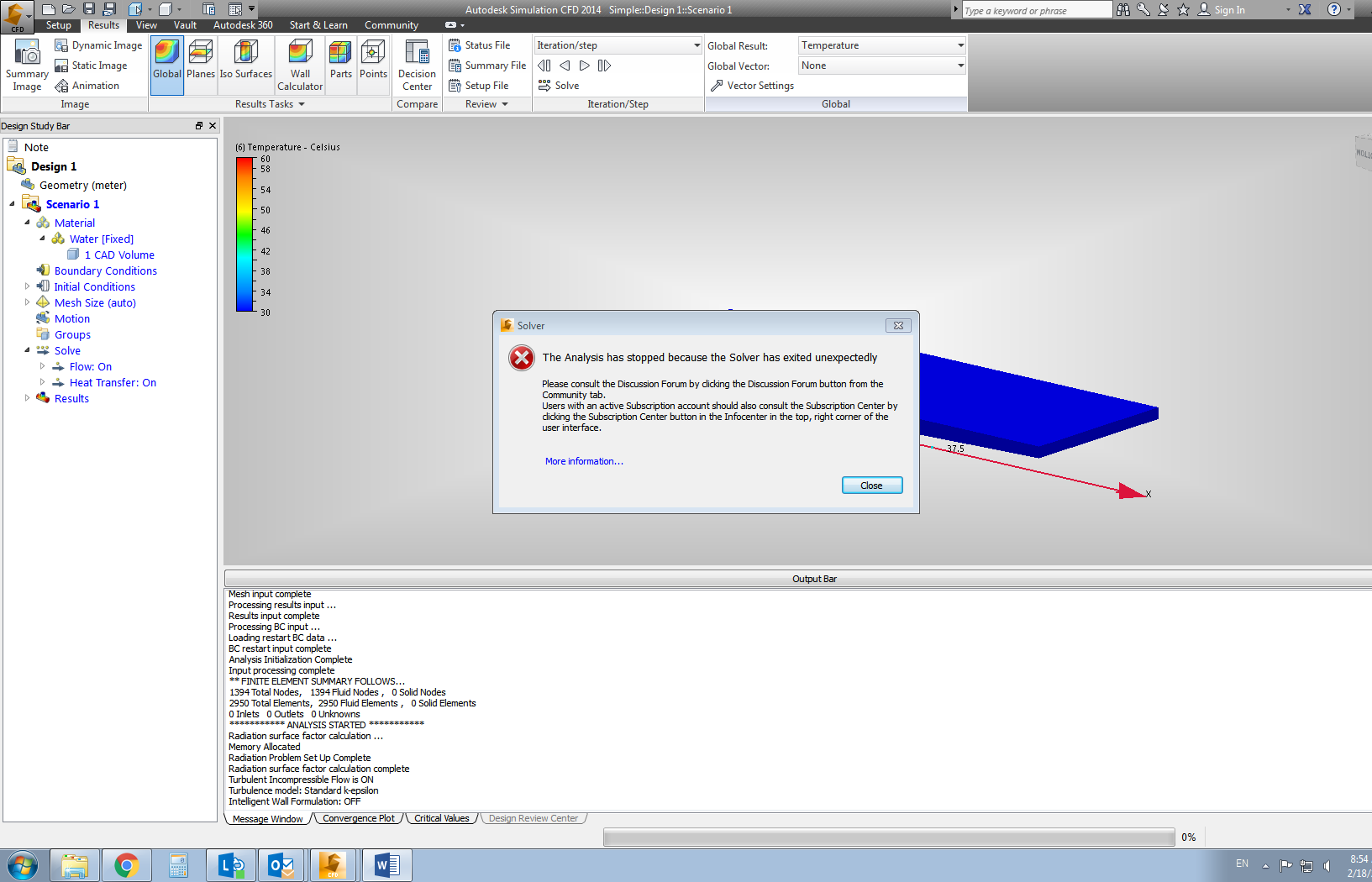Open the More information link
Image resolution: width=1372 pixels, height=882 pixels.
click(584, 461)
